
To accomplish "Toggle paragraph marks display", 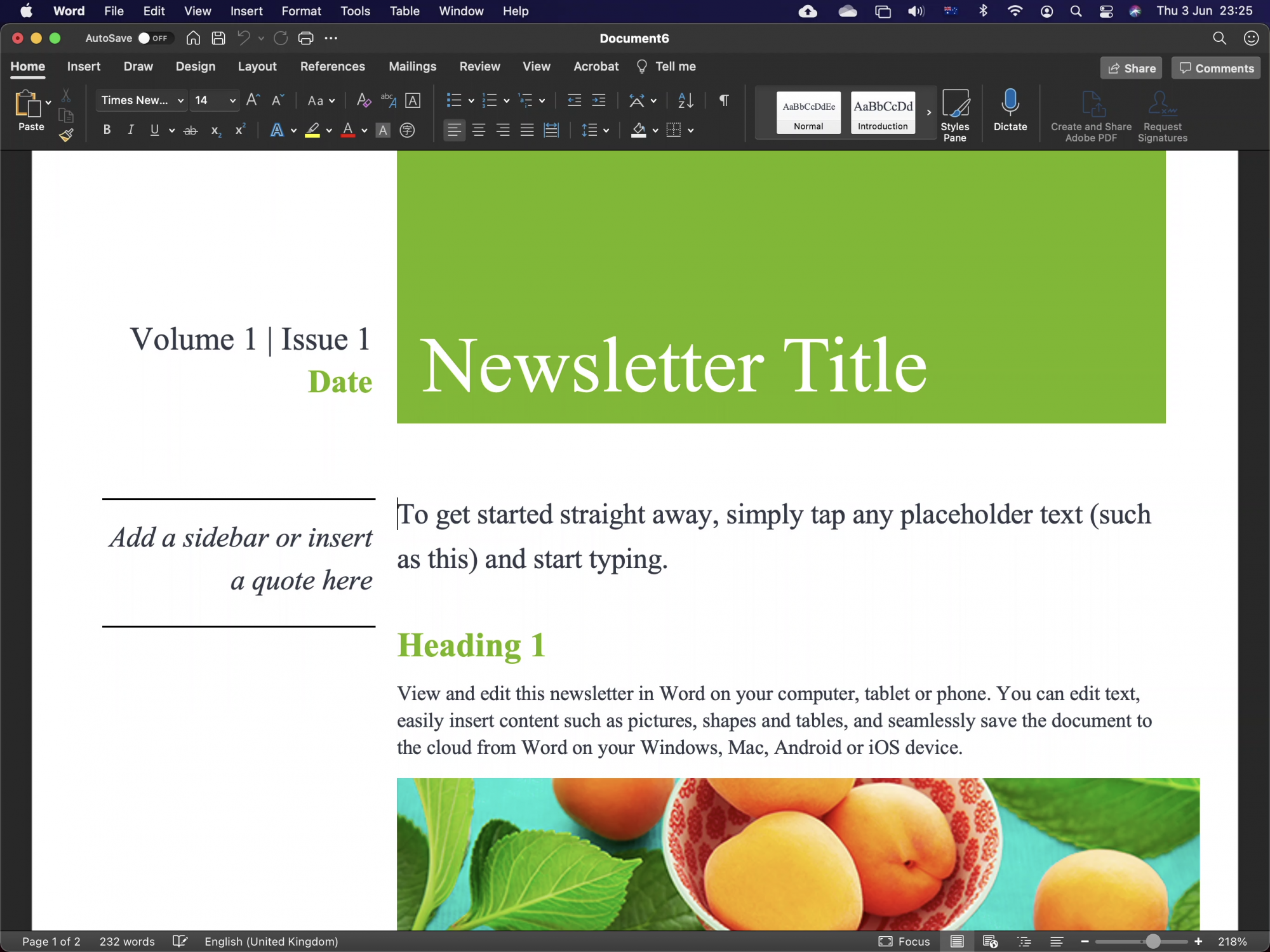I will click(724, 100).
